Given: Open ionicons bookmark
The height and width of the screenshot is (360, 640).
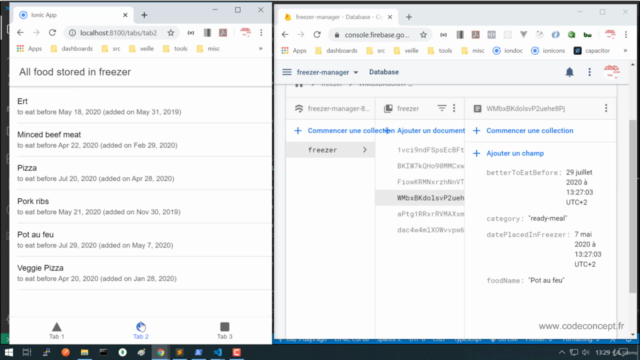Looking at the screenshot, I should tap(548, 51).
